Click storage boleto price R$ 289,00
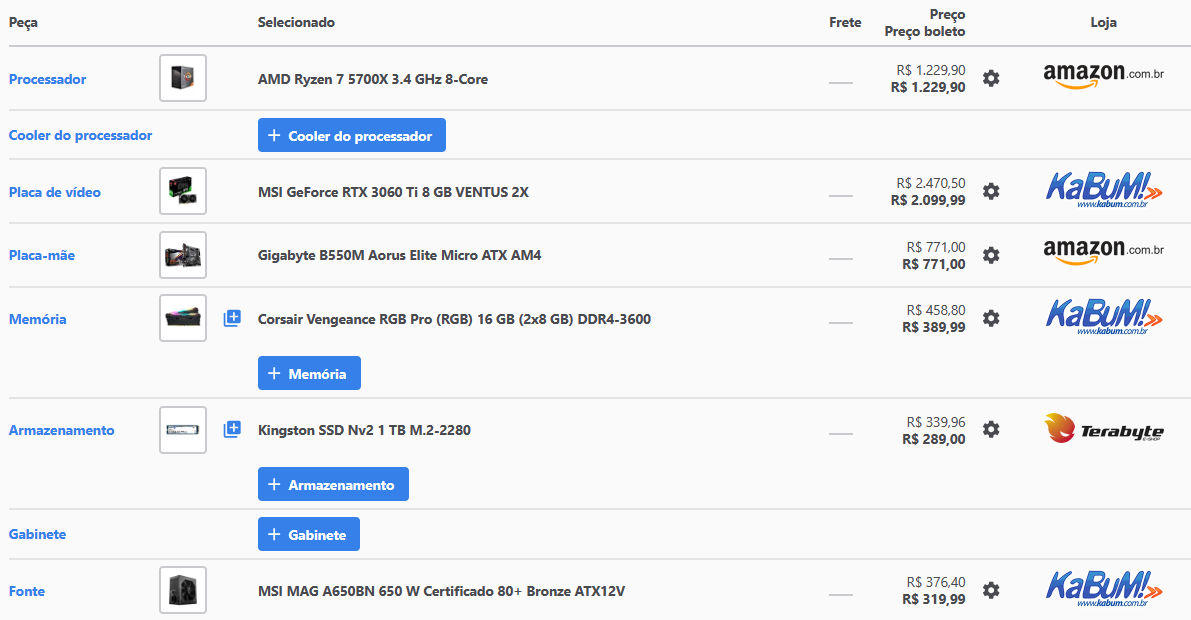 point(934,439)
